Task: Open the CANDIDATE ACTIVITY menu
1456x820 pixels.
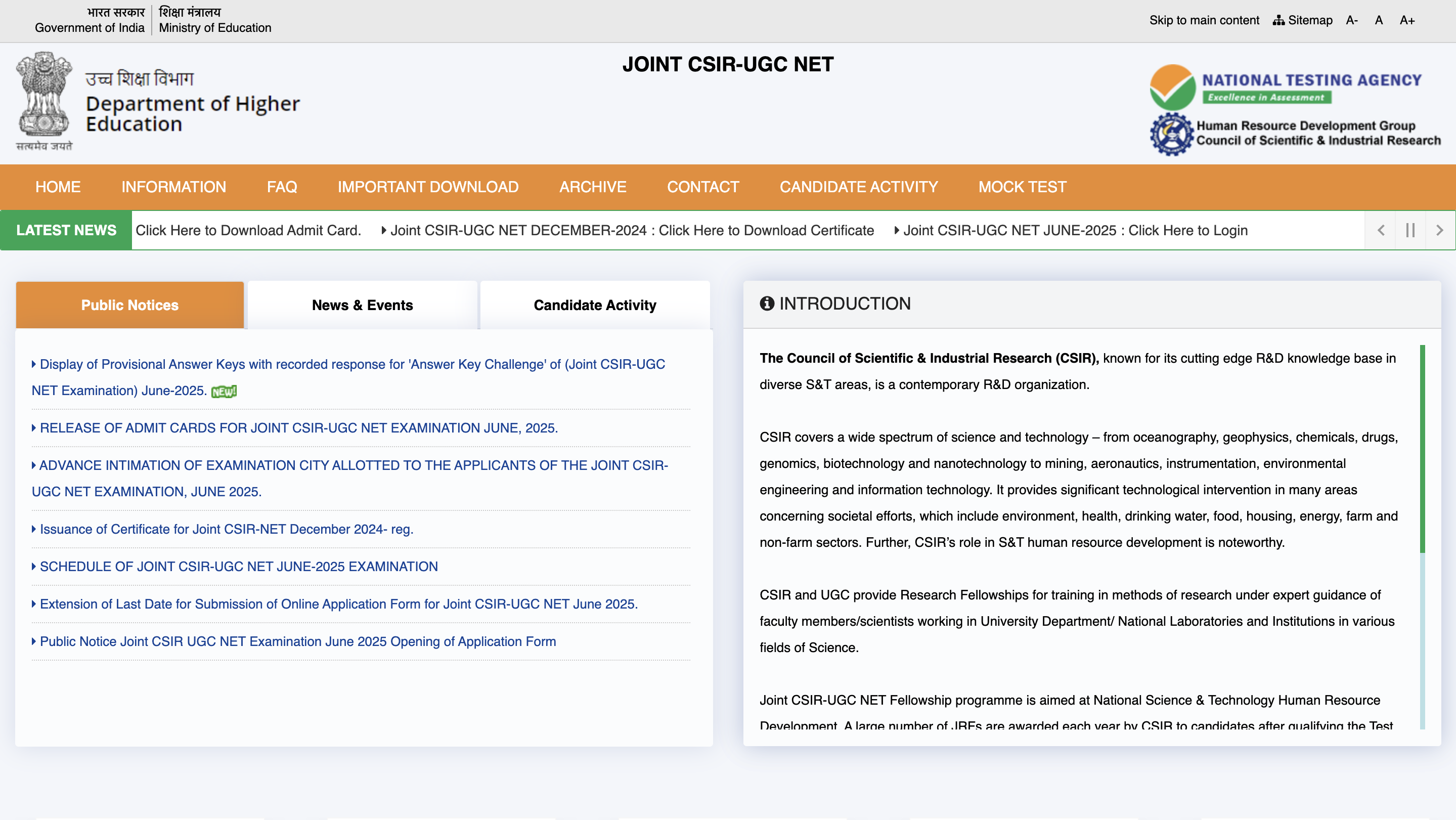Action: pyautogui.click(x=858, y=187)
